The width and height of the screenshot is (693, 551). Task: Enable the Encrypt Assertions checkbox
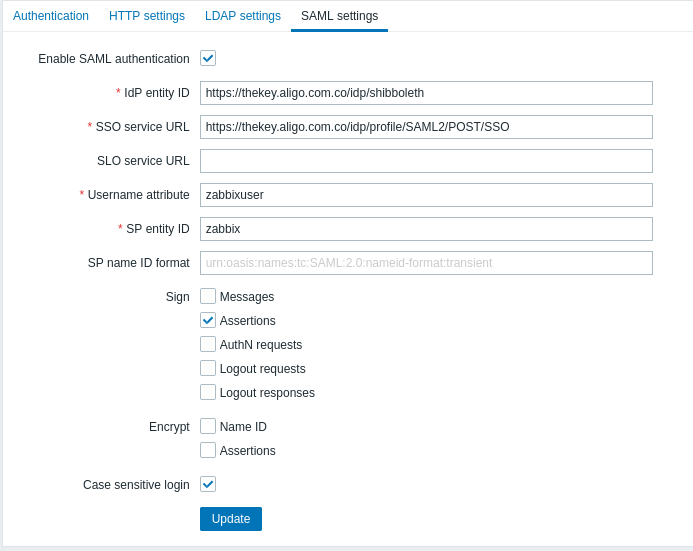tap(208, 450)
